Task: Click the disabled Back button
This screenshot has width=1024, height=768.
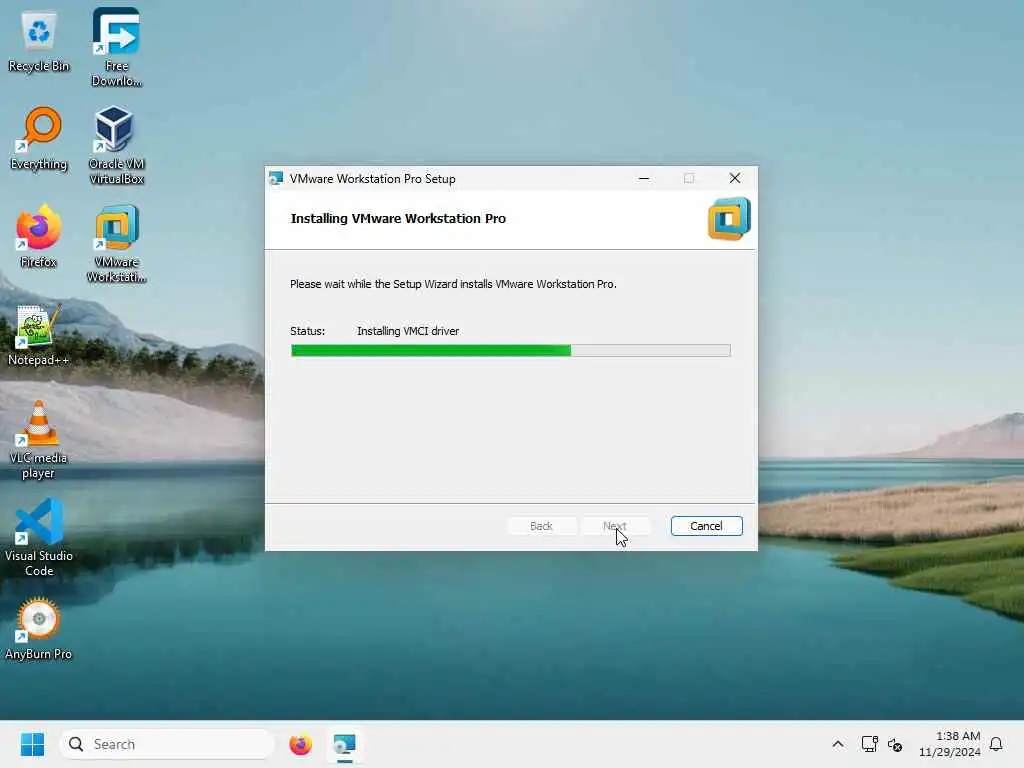Action: 541,526
